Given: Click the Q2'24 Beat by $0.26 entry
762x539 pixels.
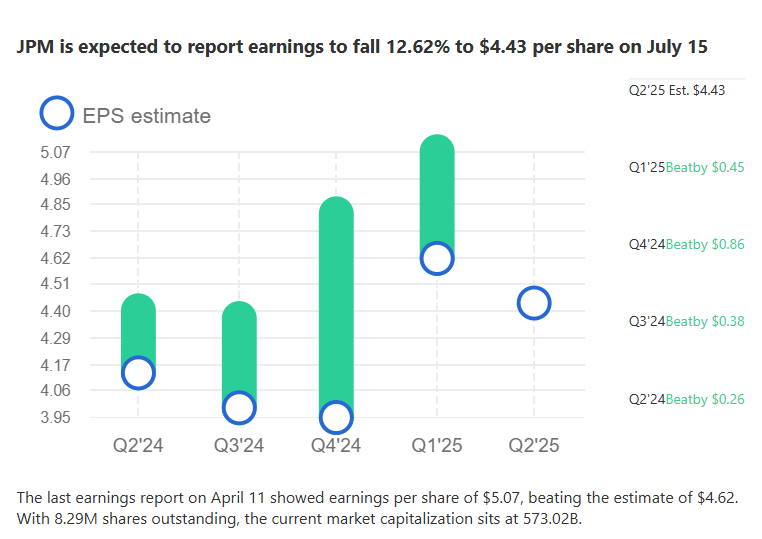Looking at the screenshot, I should click(686, 400).
